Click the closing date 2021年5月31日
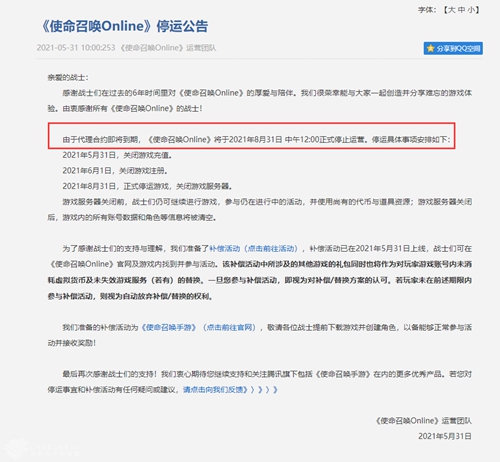The width and height of the screenshot is (500, 462). click(445, 436)
